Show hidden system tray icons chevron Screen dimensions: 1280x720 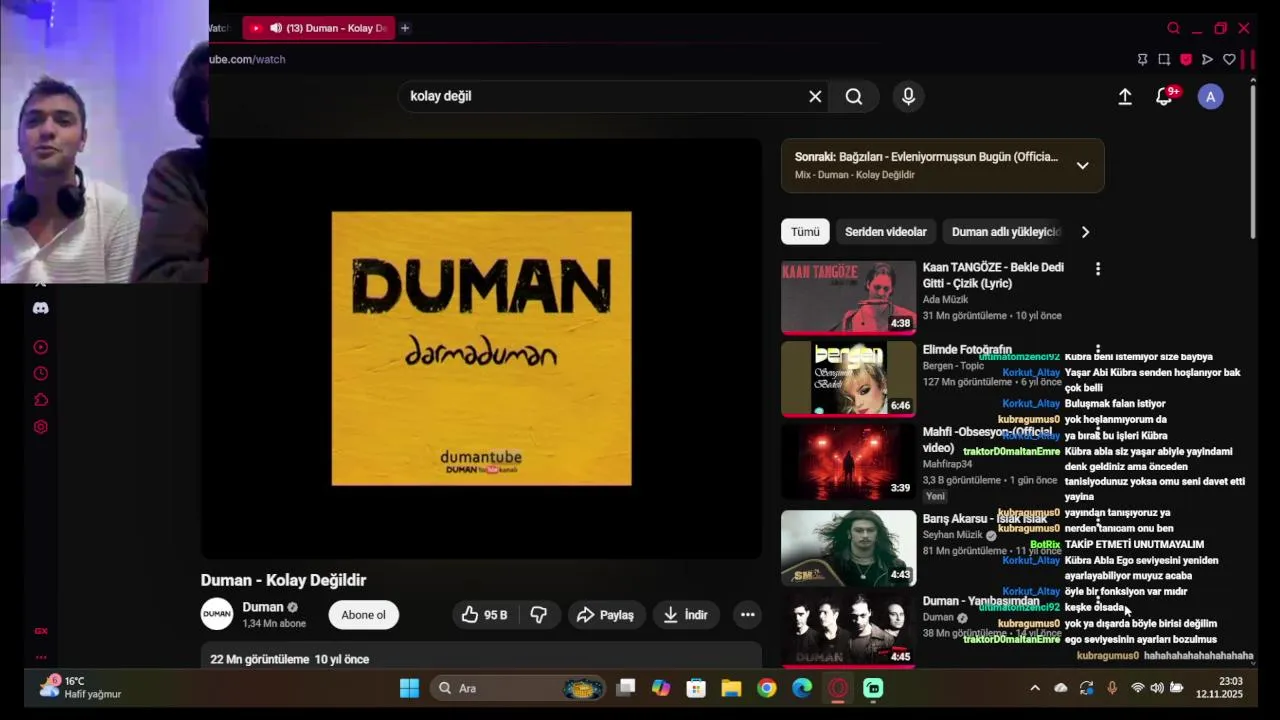coord(1035,688)
